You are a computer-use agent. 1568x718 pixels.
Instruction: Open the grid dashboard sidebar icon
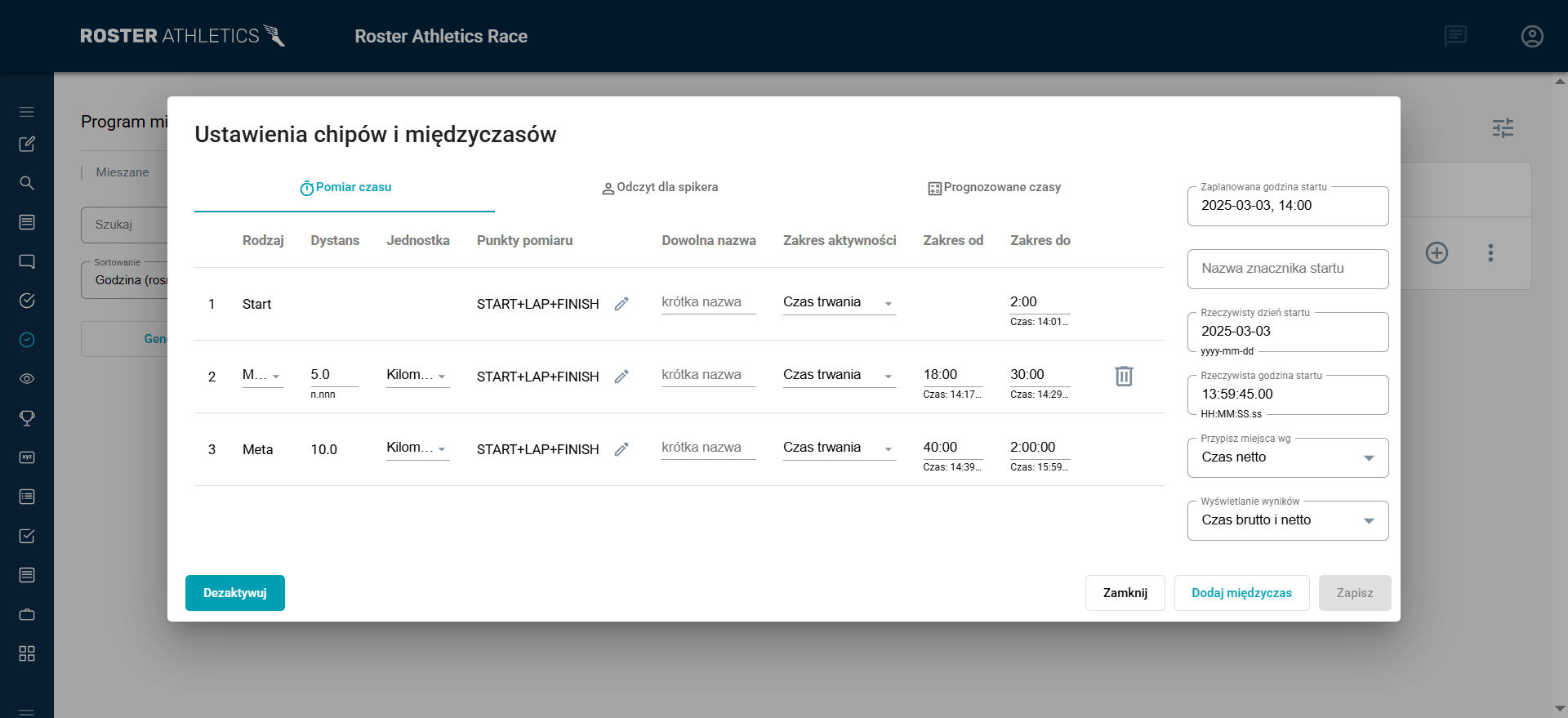pyautogui.click(x=27, y=653)
